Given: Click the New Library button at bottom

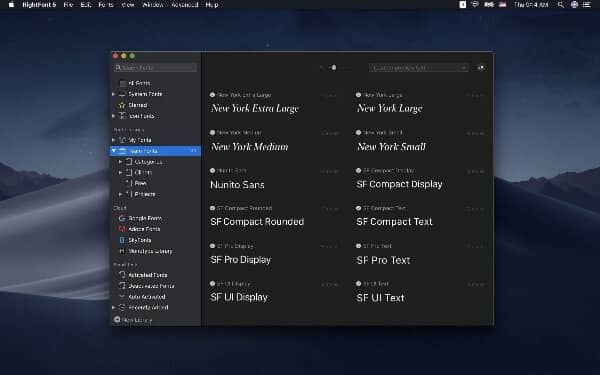Looking at the screenshot, I should point(133,320).
